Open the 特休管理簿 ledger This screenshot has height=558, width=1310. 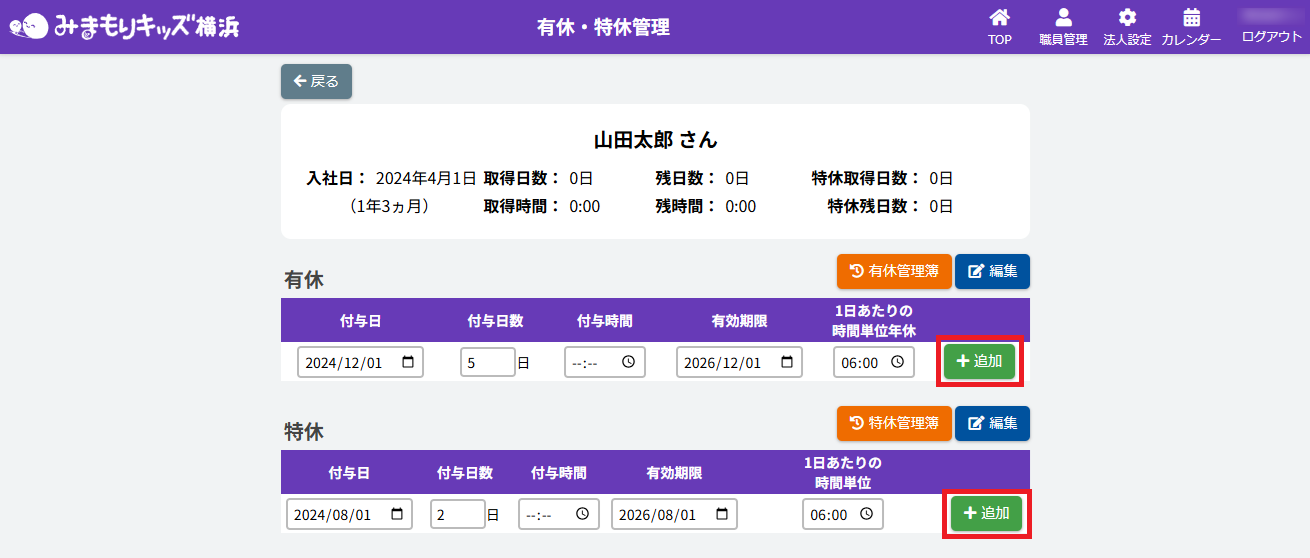tap(893, 423)
